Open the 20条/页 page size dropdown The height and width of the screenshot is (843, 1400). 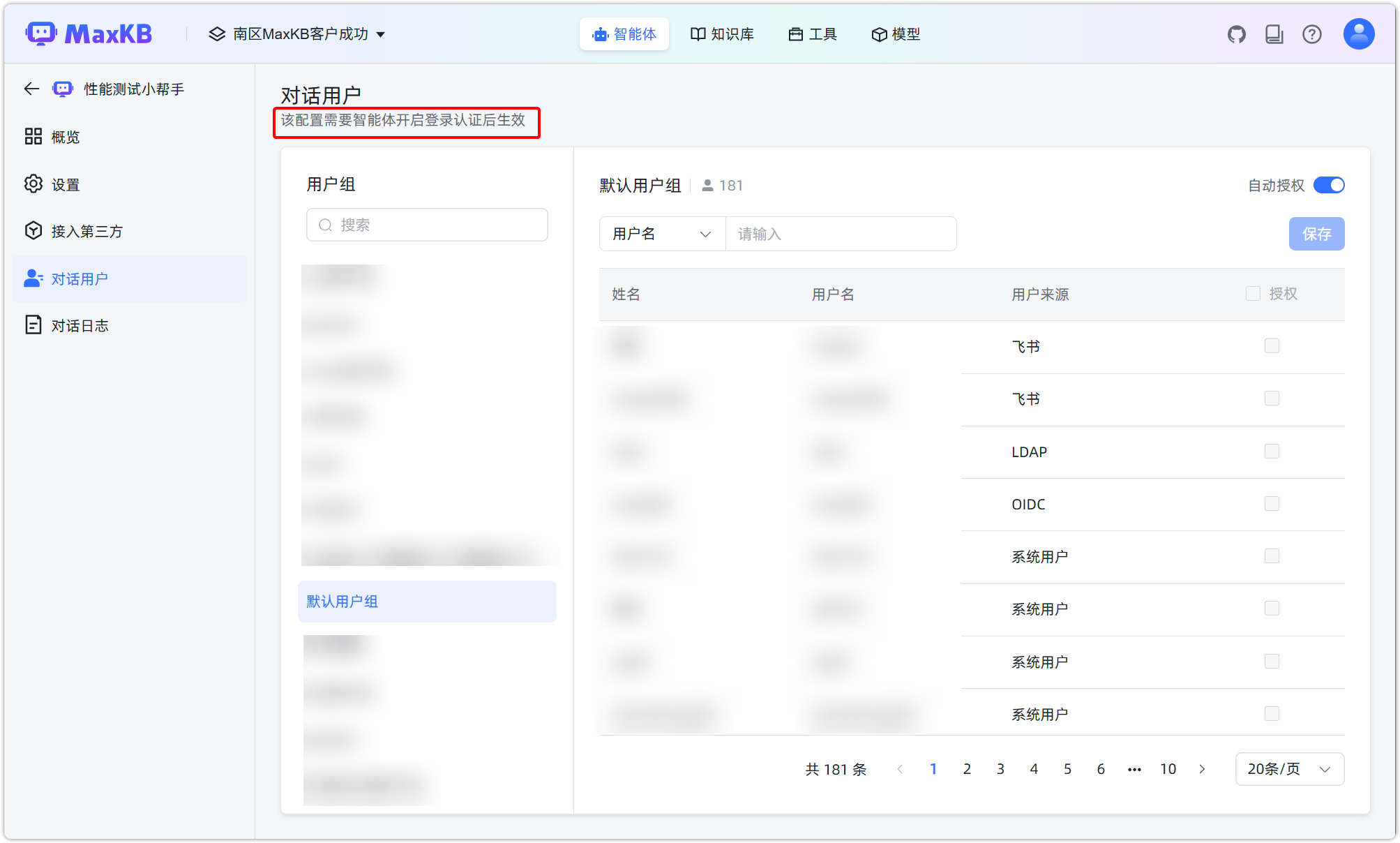point(1289,768)
